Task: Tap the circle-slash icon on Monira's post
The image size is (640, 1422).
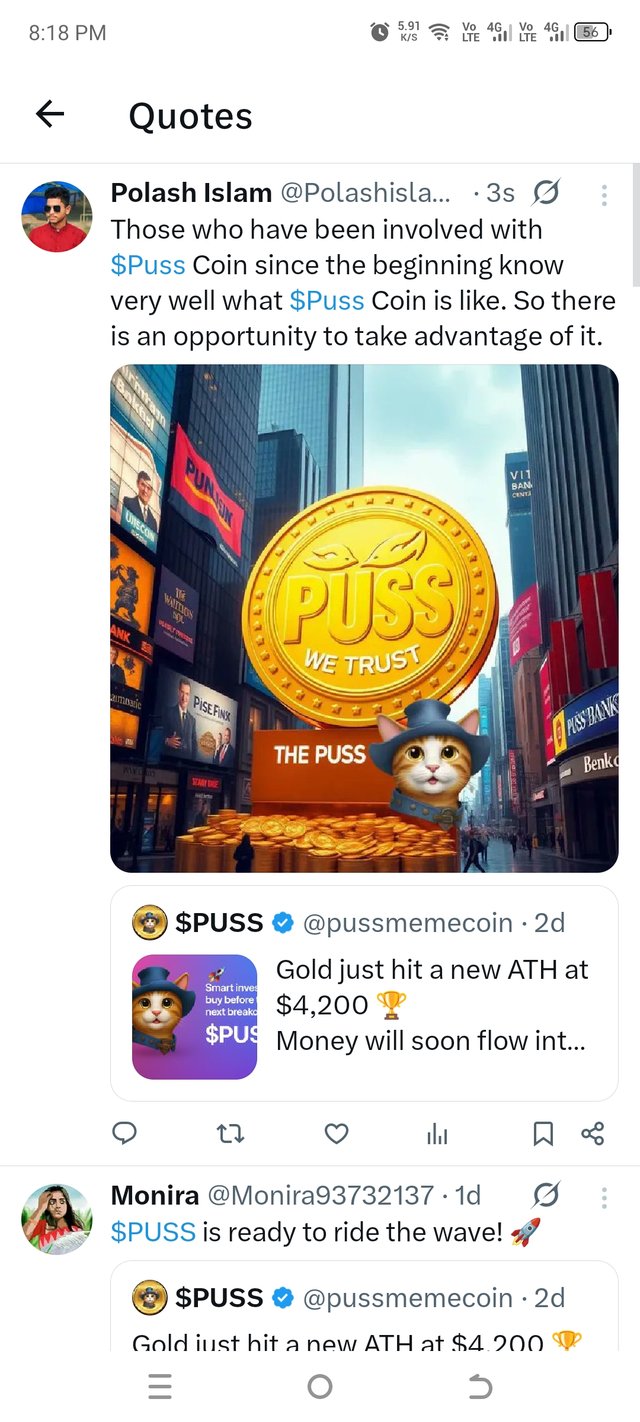Action: click(546, 1194)
